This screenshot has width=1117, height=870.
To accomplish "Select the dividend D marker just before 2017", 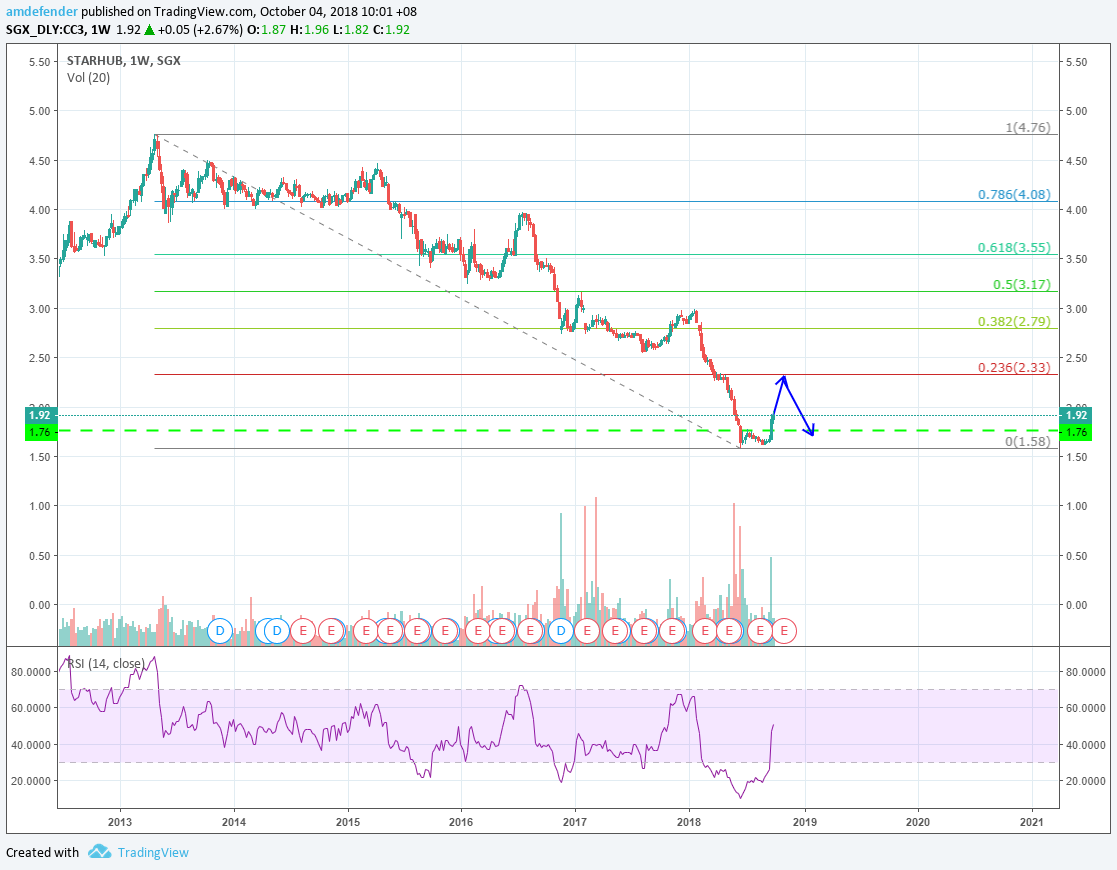I will 561,631.
